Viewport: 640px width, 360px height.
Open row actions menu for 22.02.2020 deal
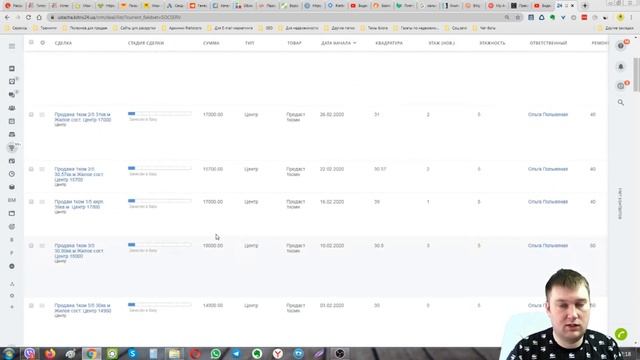[x=42, y=169]
